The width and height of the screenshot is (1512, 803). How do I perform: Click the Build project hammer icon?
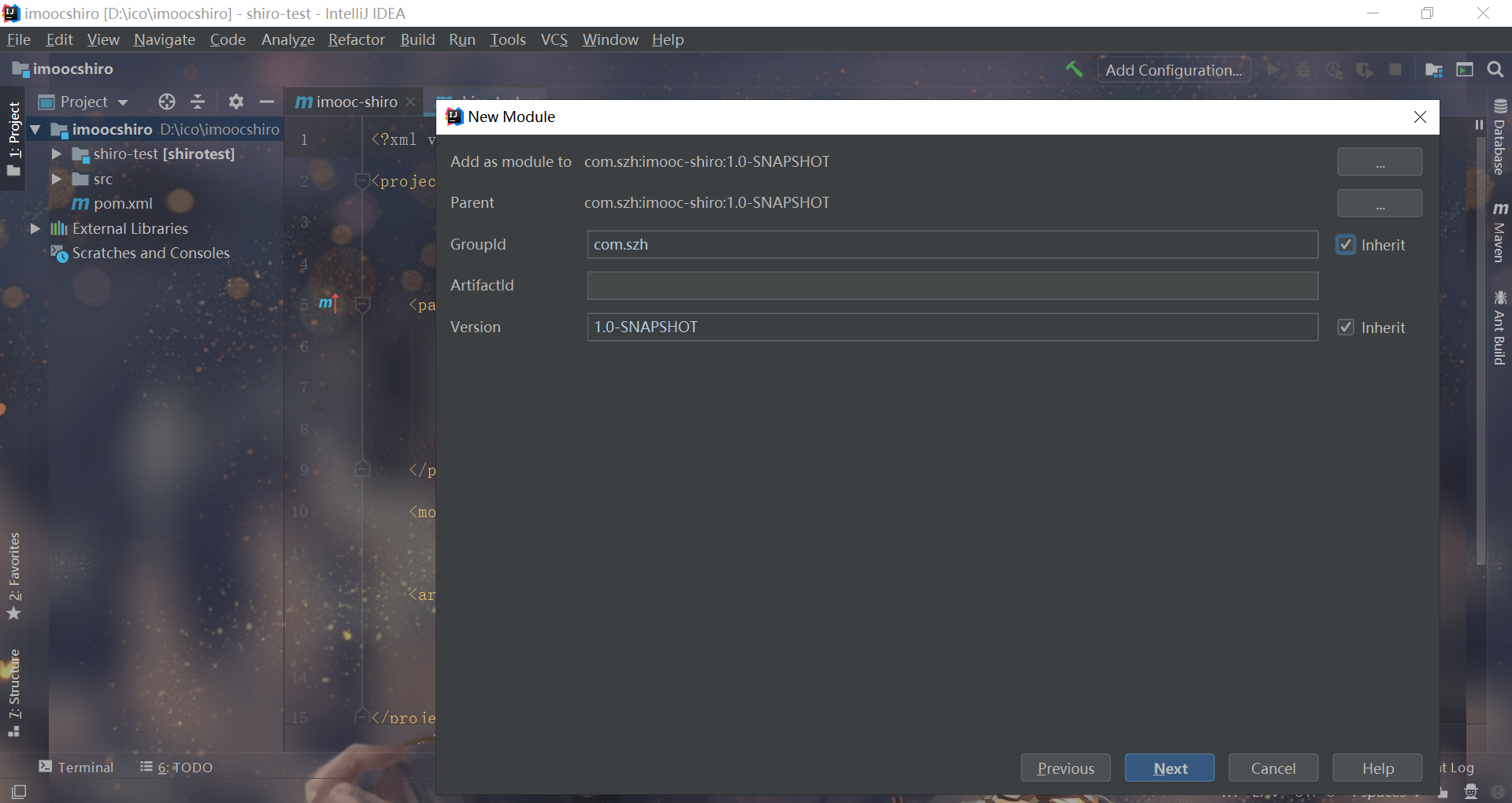(x=1074, y=69)
